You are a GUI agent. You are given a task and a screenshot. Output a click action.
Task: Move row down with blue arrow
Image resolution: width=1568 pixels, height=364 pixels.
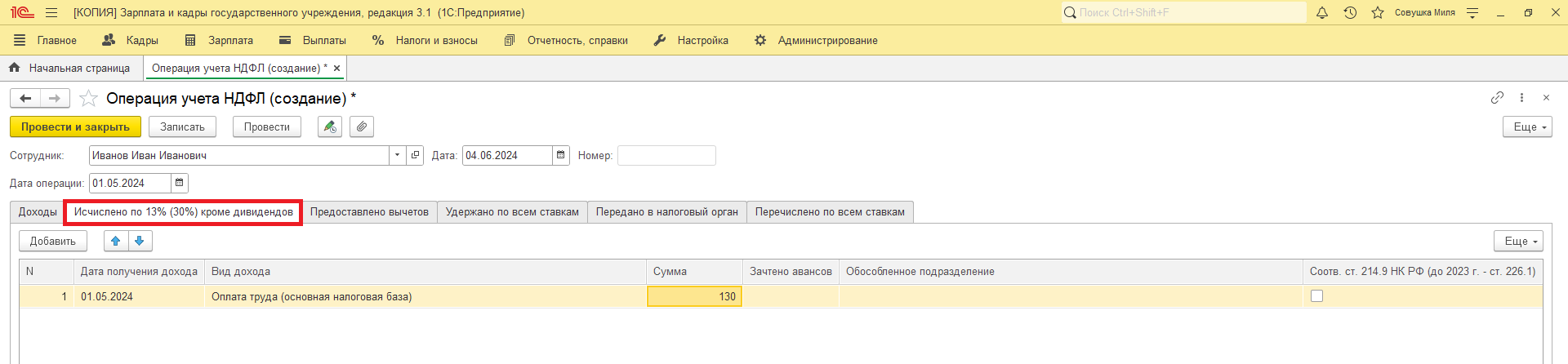click(x=140, y=241)
